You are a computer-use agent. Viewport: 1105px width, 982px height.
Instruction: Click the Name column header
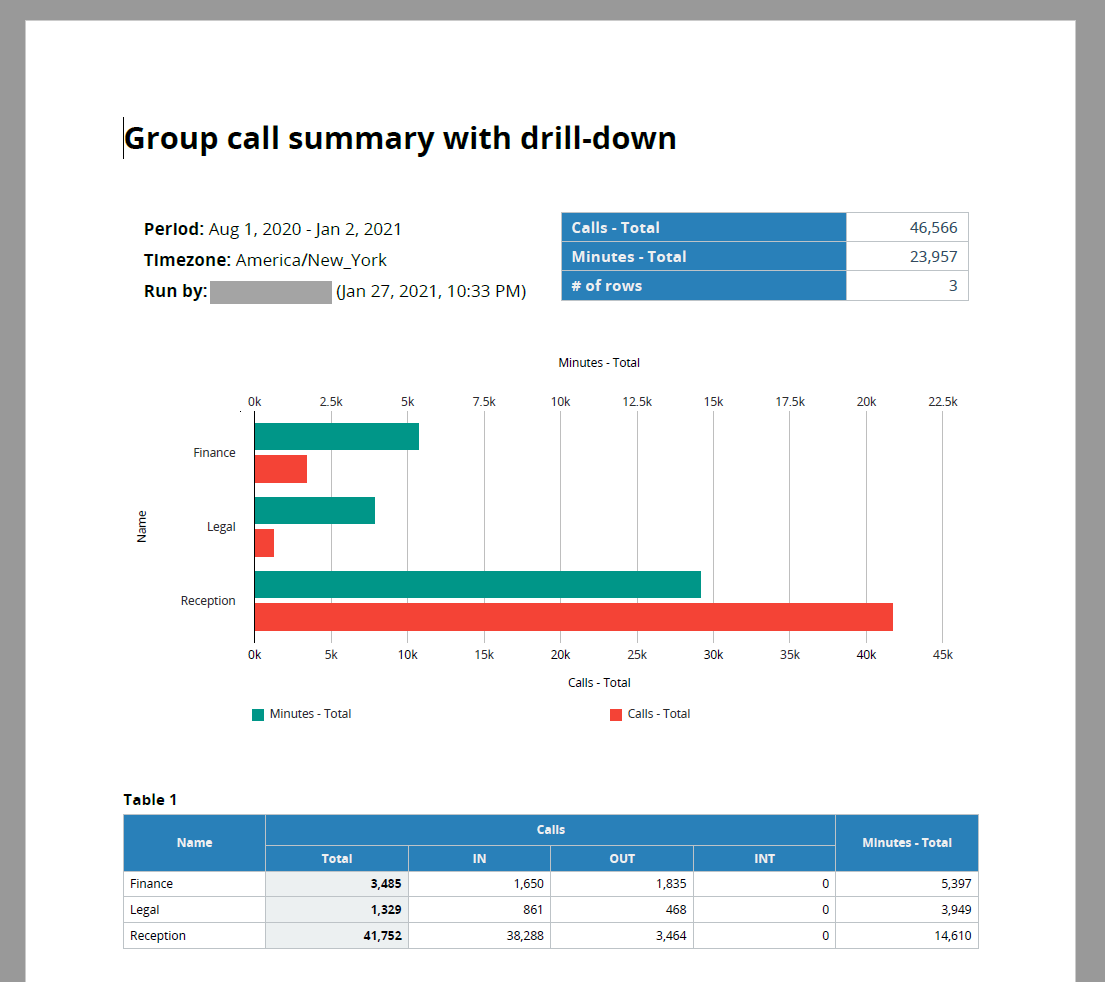tap(195, 842)
